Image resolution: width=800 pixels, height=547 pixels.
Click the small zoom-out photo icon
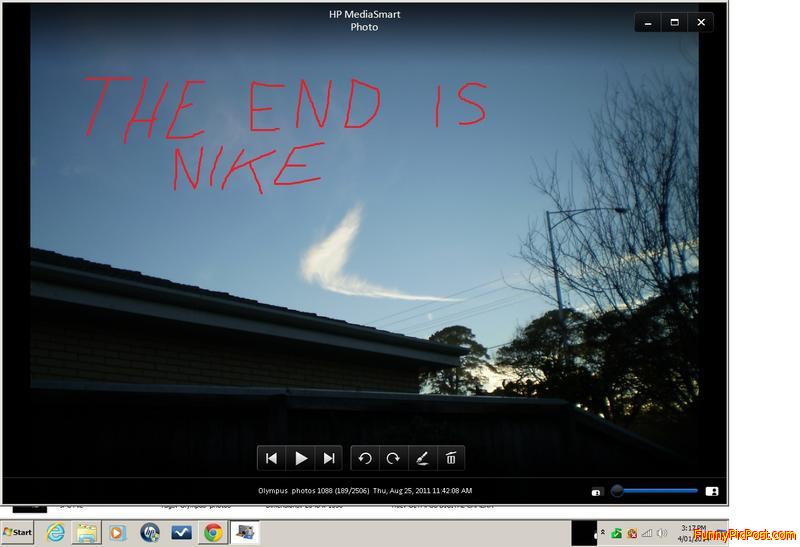click(x=596, y=492)
